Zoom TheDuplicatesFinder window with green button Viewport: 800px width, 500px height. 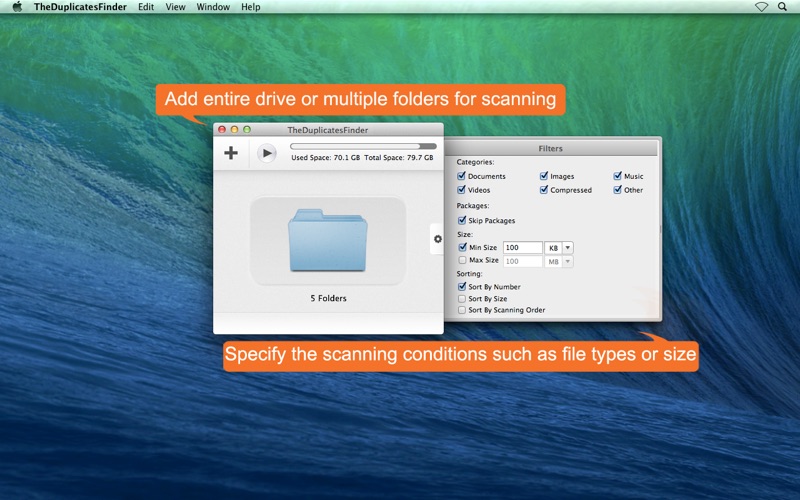(247, 130)
